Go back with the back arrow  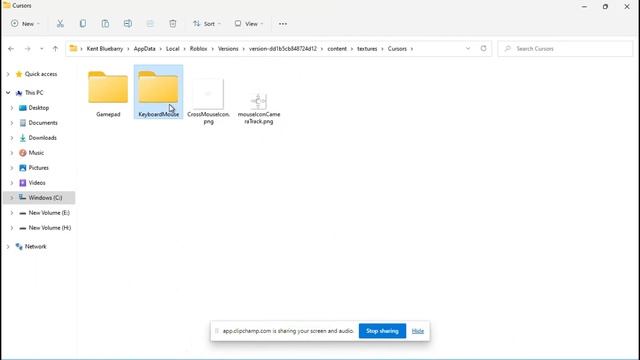(11, 49)
